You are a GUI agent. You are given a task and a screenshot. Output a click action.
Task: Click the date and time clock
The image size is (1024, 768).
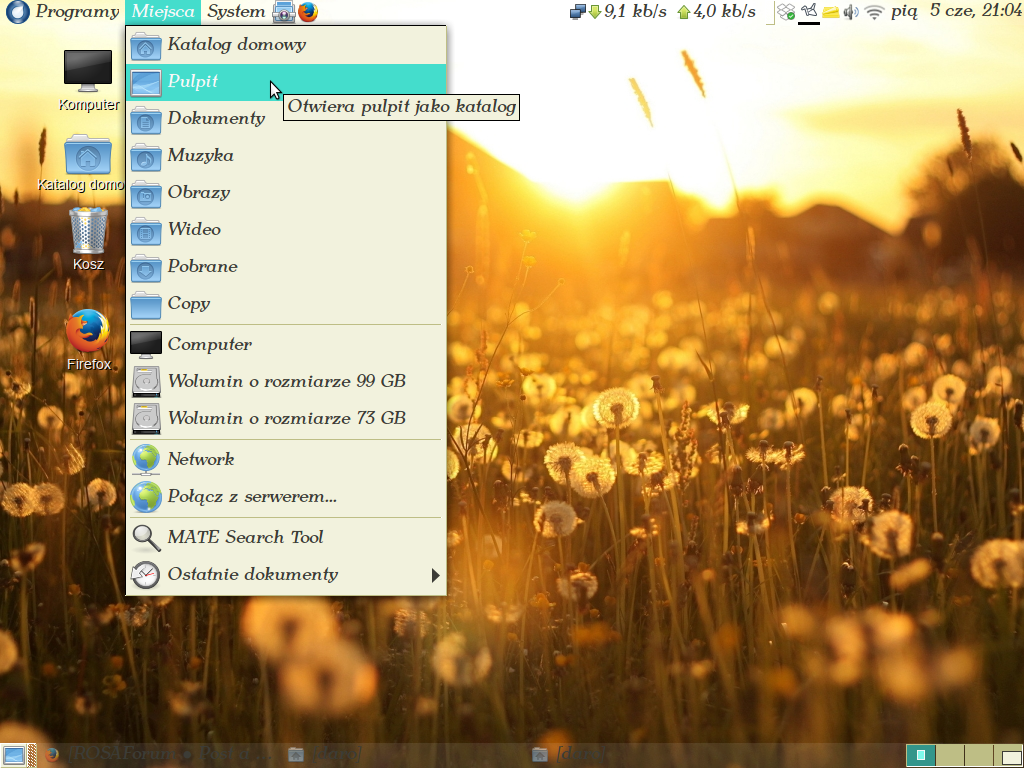click(x=974, y=12)
